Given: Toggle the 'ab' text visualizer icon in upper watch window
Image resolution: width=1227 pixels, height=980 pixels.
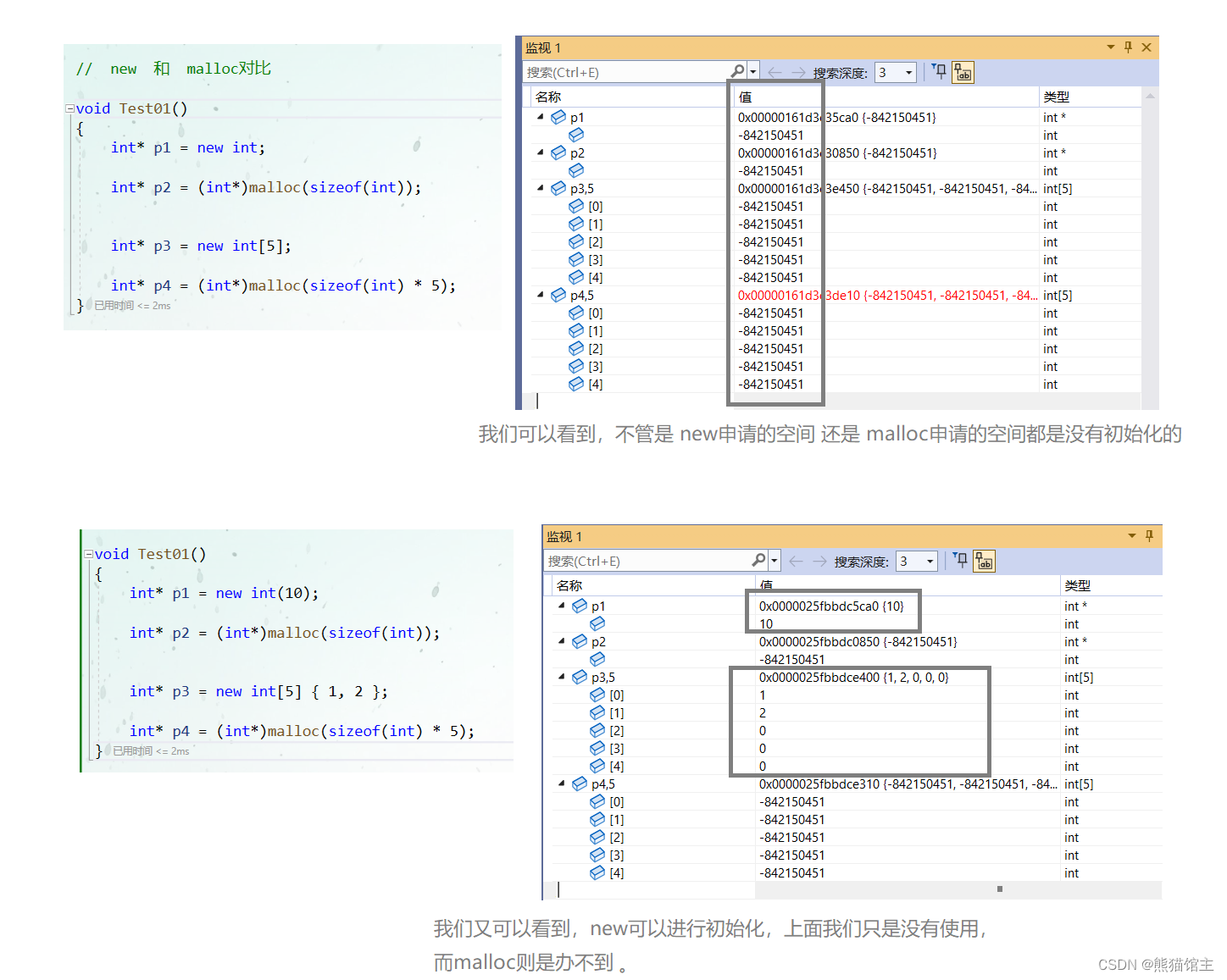Looking at the screenshot, I should [x=963, y=73].
